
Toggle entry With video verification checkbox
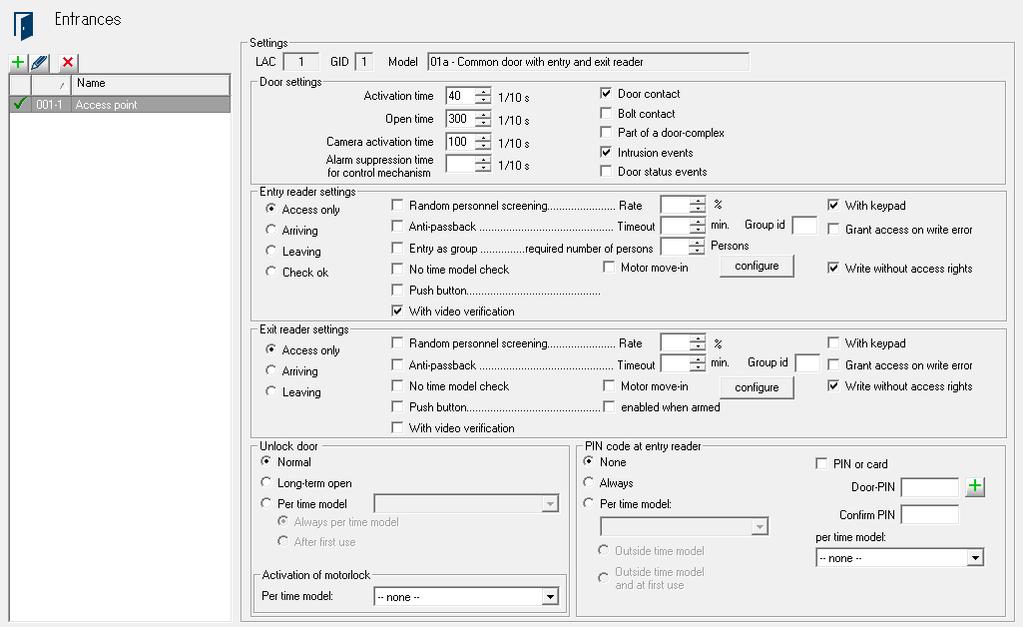click(x=397, y=311)
